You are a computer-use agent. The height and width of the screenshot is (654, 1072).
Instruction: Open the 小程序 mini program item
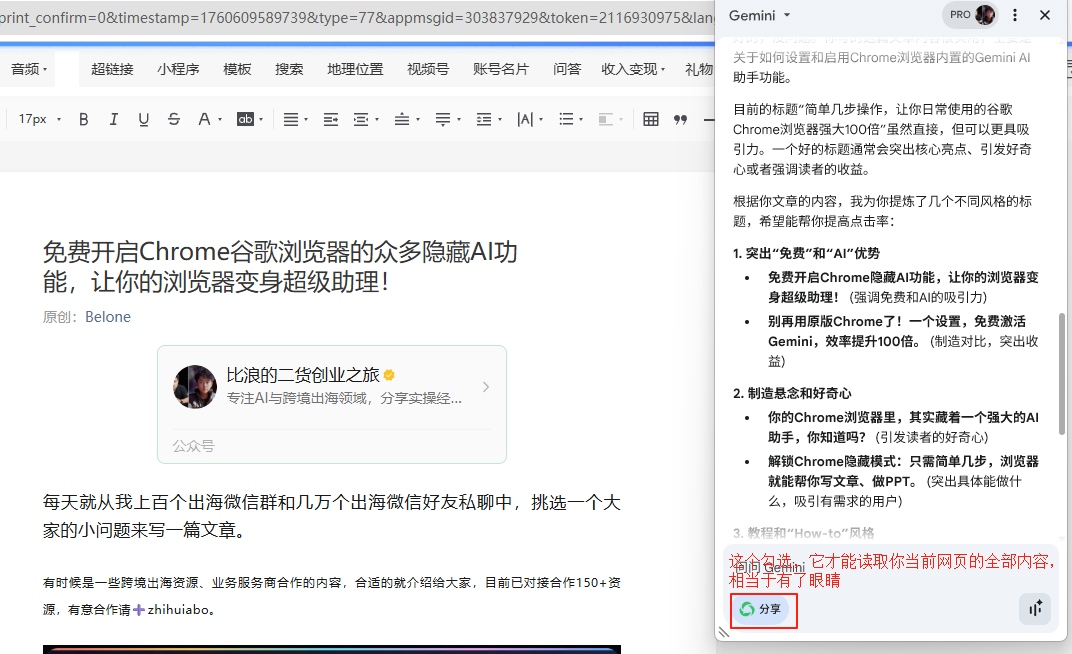pyautogui.click(x=178, y=69)
